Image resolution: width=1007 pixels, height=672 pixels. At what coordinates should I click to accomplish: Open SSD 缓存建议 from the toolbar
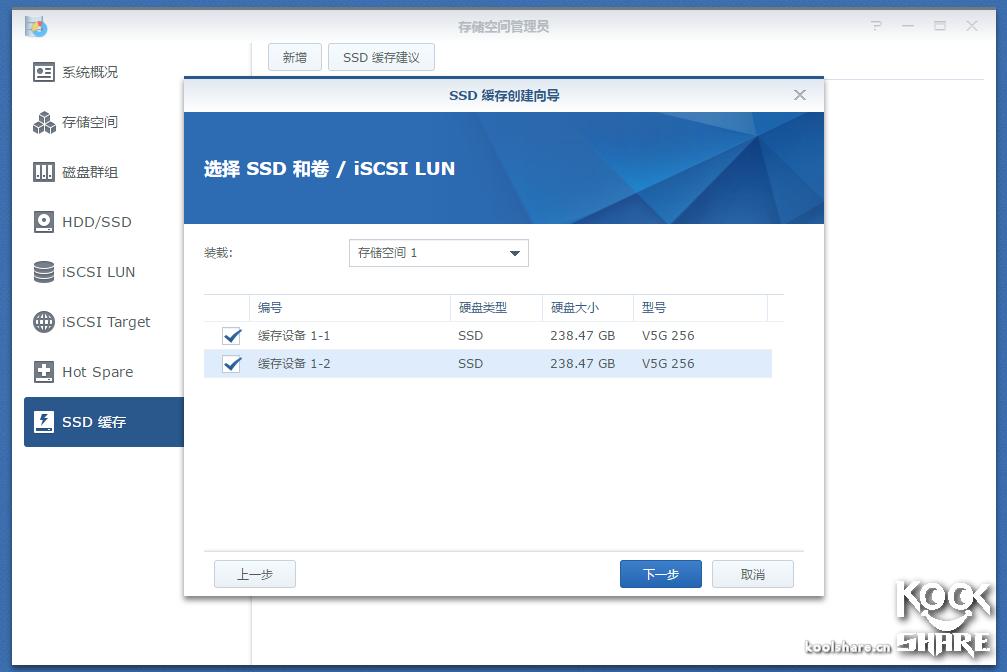(381, 57)
